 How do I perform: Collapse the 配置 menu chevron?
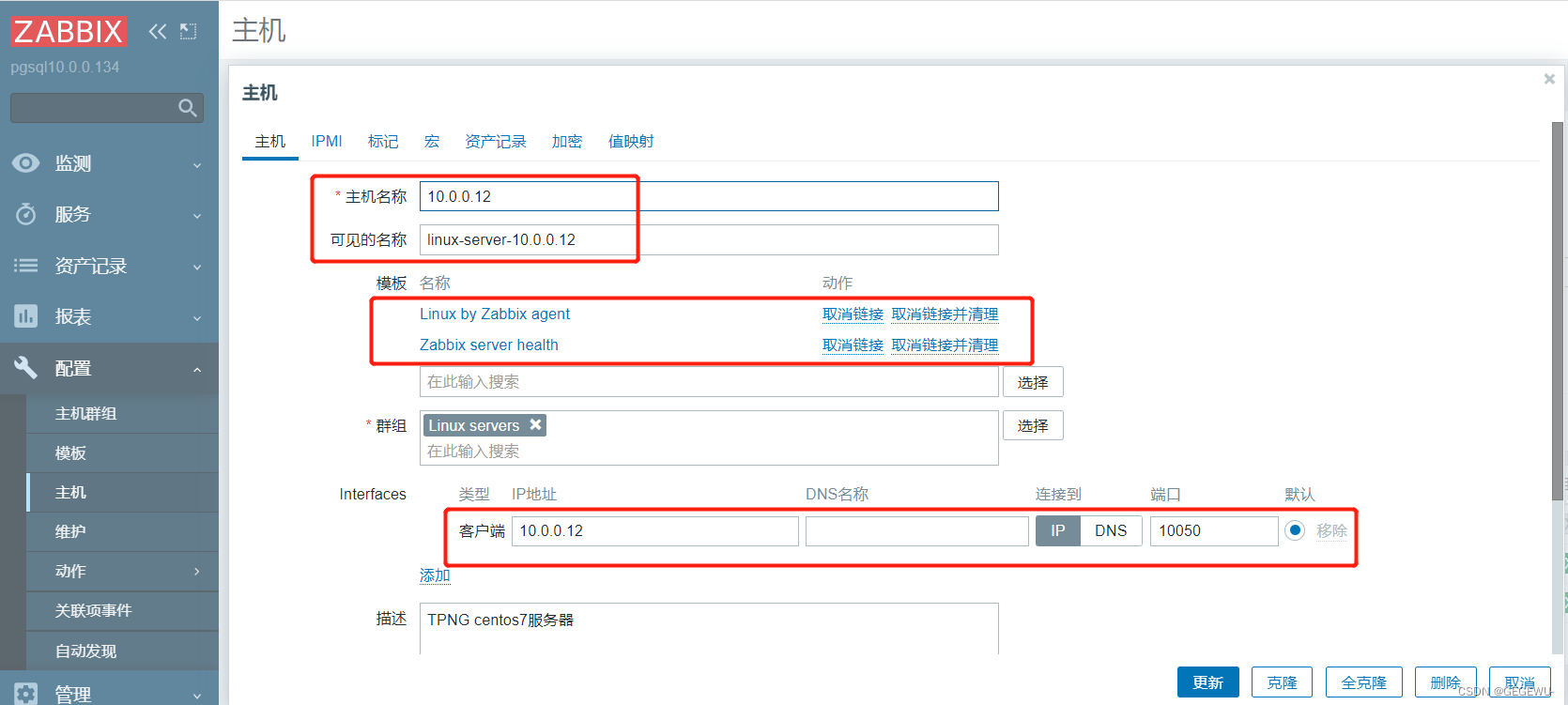tap(197, 369)
